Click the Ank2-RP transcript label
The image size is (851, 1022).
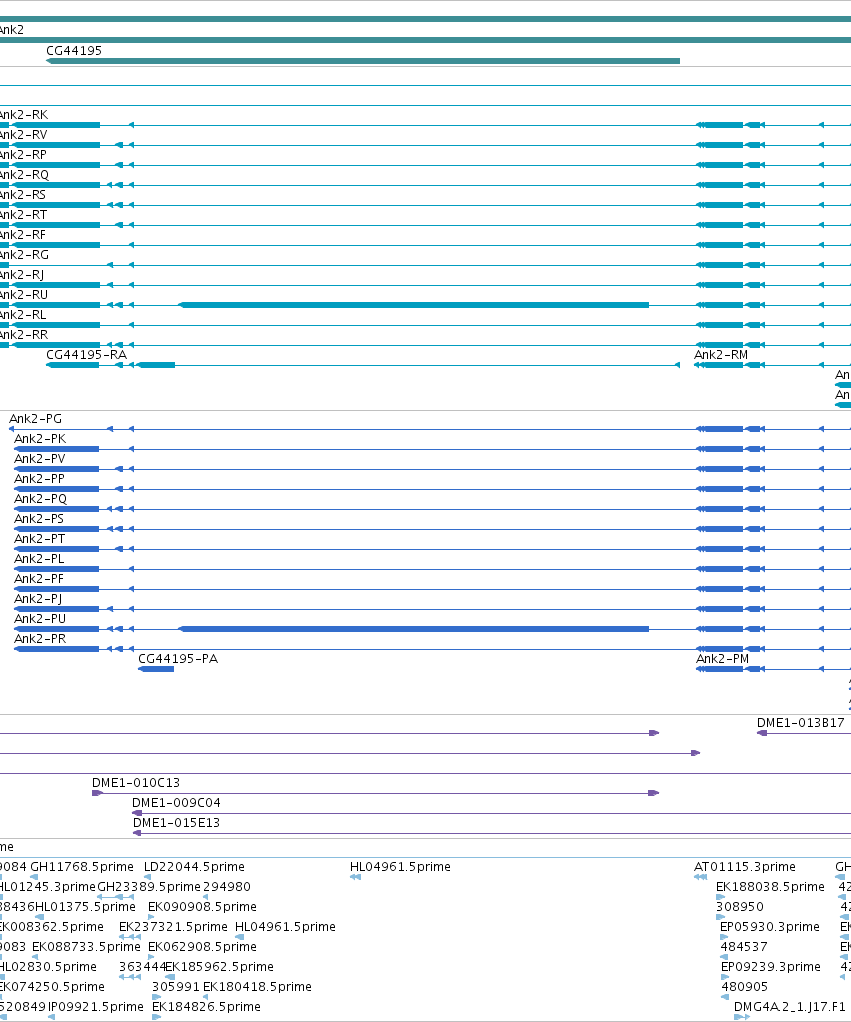(x=23, y=155)
